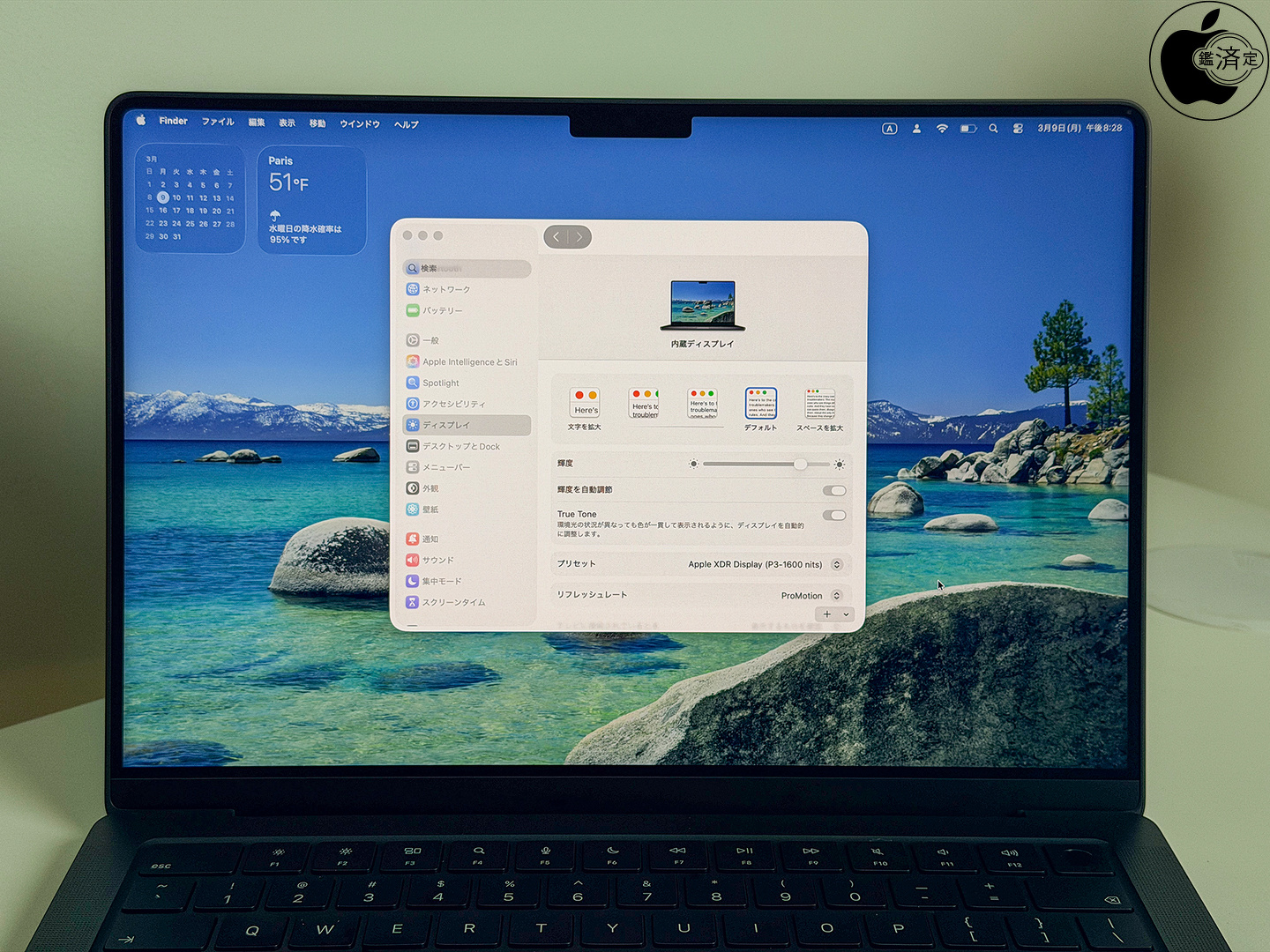Screen dimensions: 1270x952
Task: Enable the True Tone switch
Action: (833, 515)
